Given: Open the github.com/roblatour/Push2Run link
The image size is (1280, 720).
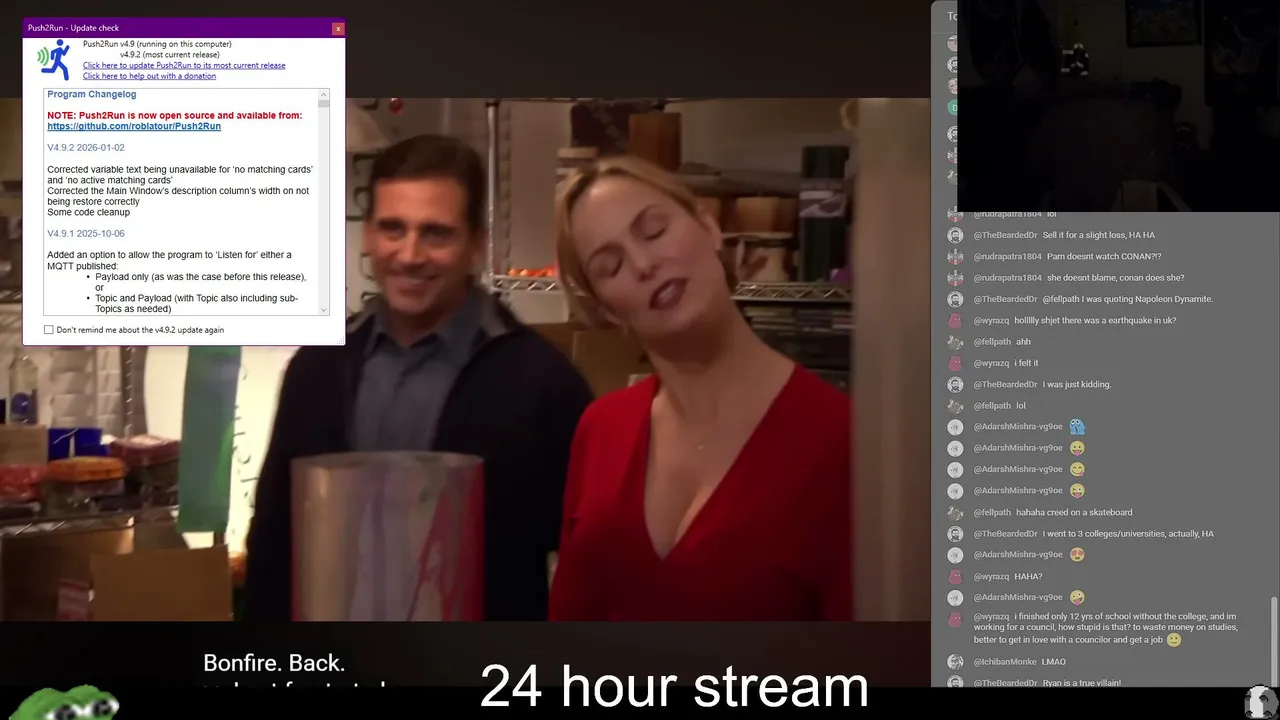Looking at the screenshot, I should click(134, 127).
